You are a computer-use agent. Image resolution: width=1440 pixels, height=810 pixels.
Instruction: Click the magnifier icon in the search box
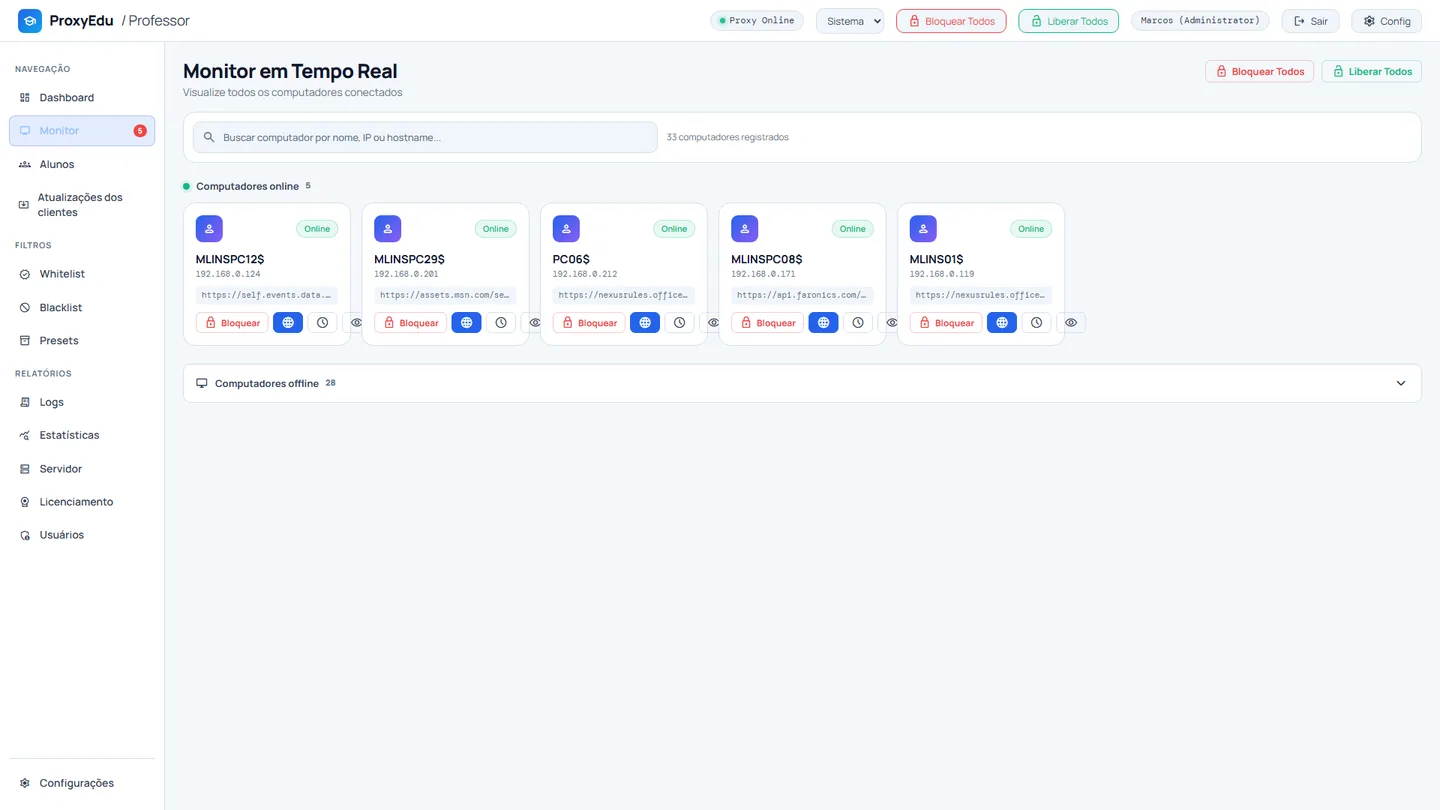tap(209, 137)
